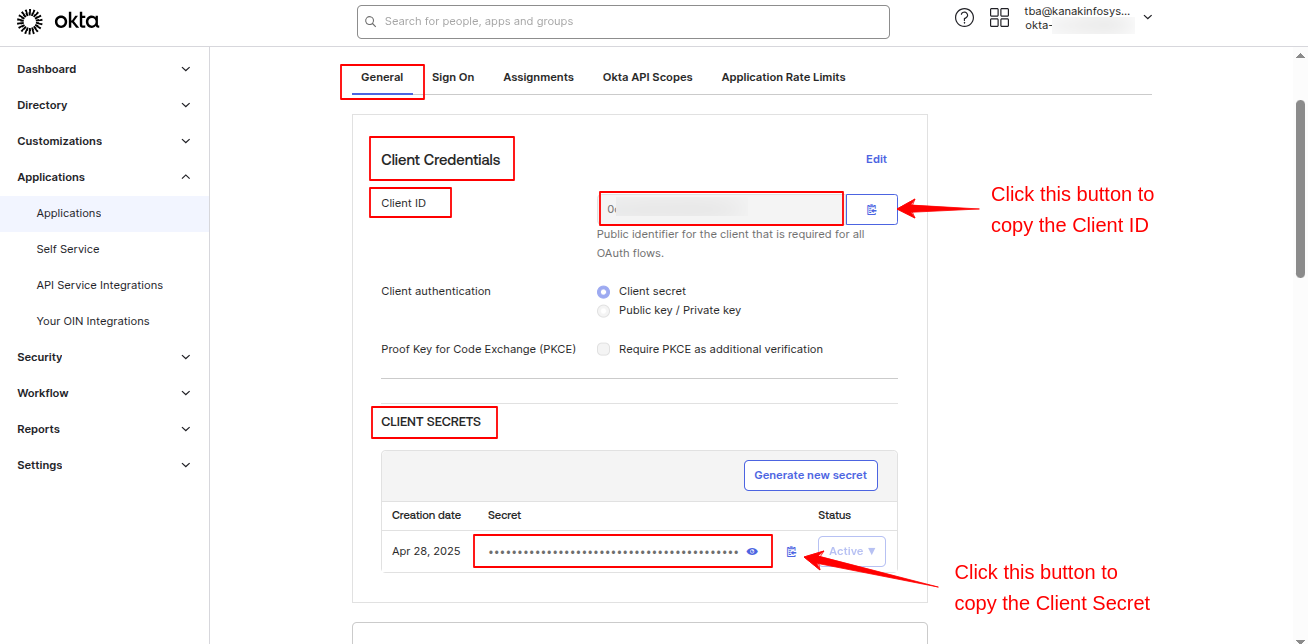Image resolution: width=1308 pixels, height=644 pixels.
Task: Open the Okta API Scopes tab
Action: tap(647, 77)
